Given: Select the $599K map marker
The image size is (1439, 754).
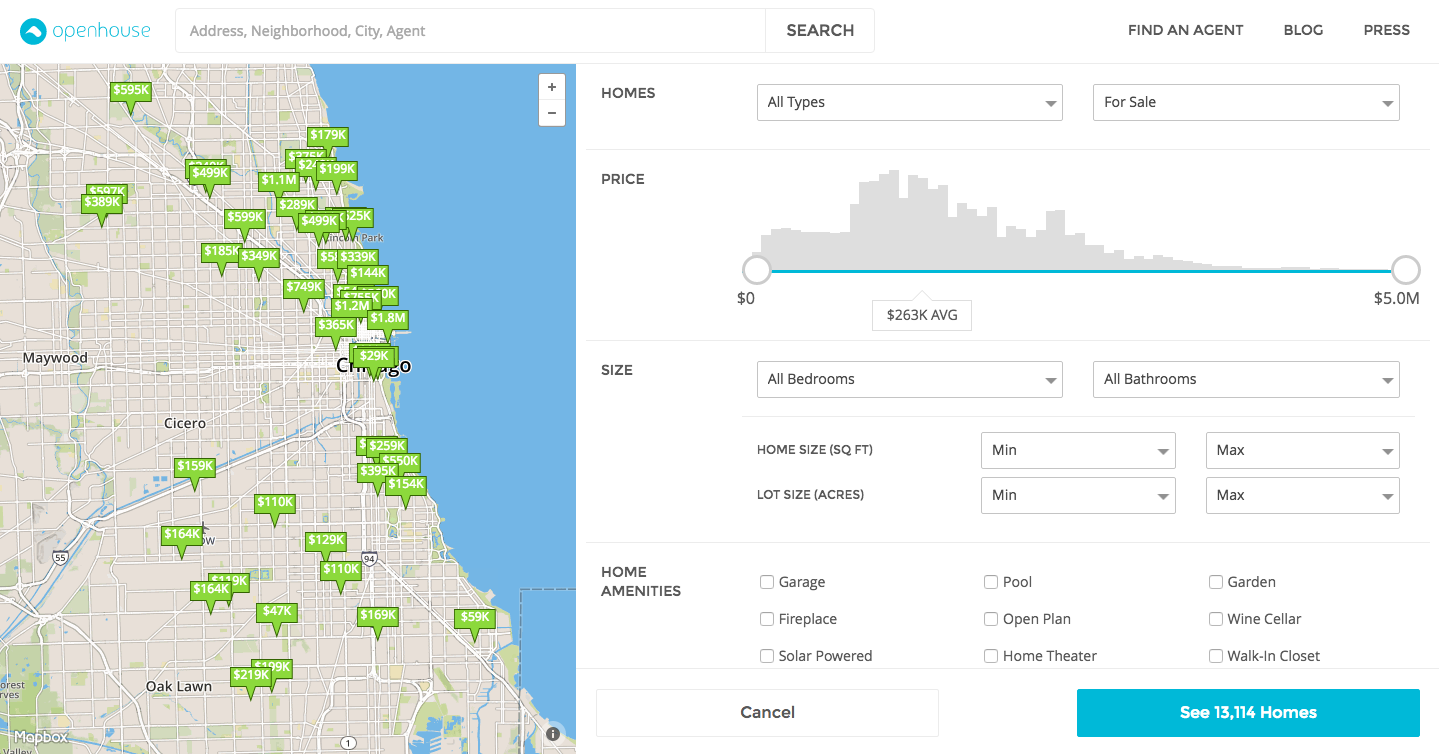Looking at the screenshot, I should click(x=245, y=217).
